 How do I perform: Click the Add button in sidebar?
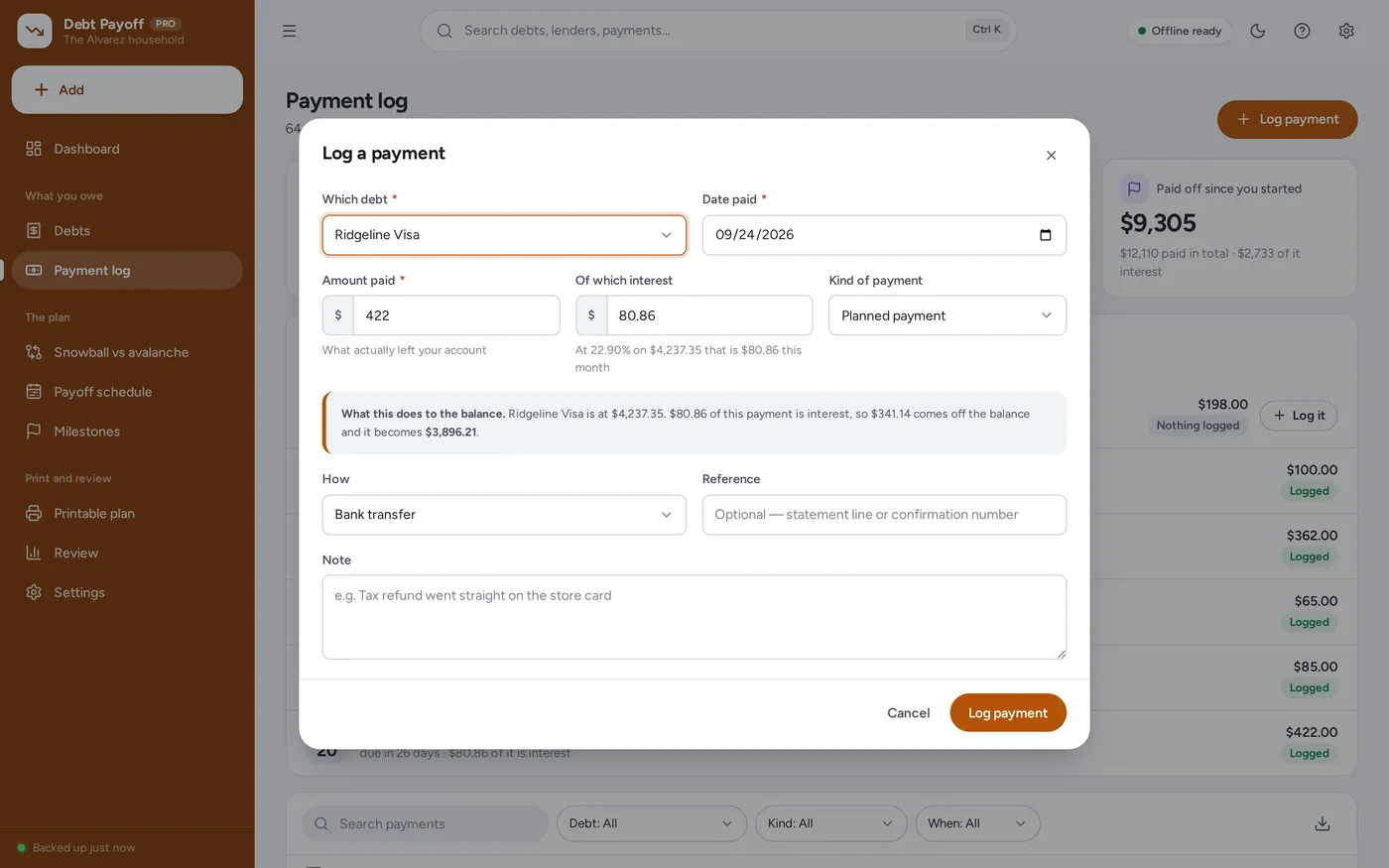[x=127, y=89]
